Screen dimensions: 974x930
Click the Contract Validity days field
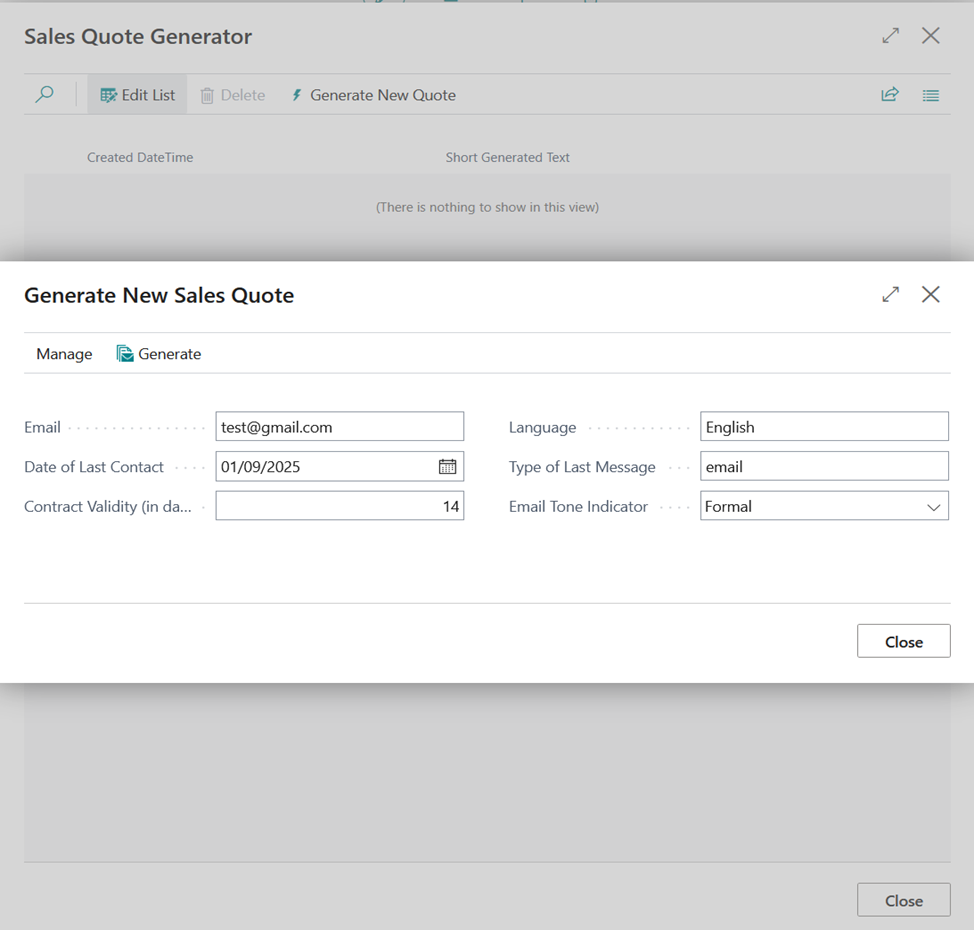pos(339,507)
